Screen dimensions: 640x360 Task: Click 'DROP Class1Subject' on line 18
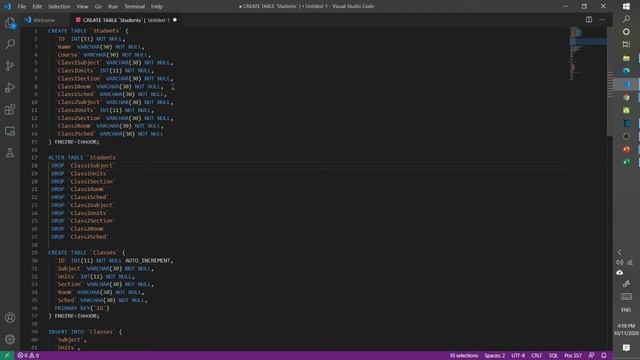tap(82, 166)
